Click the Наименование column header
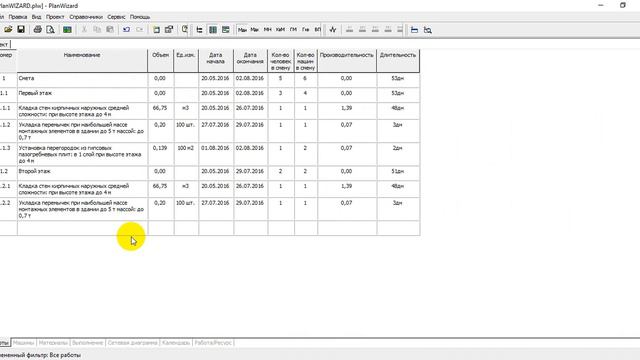 82,61
